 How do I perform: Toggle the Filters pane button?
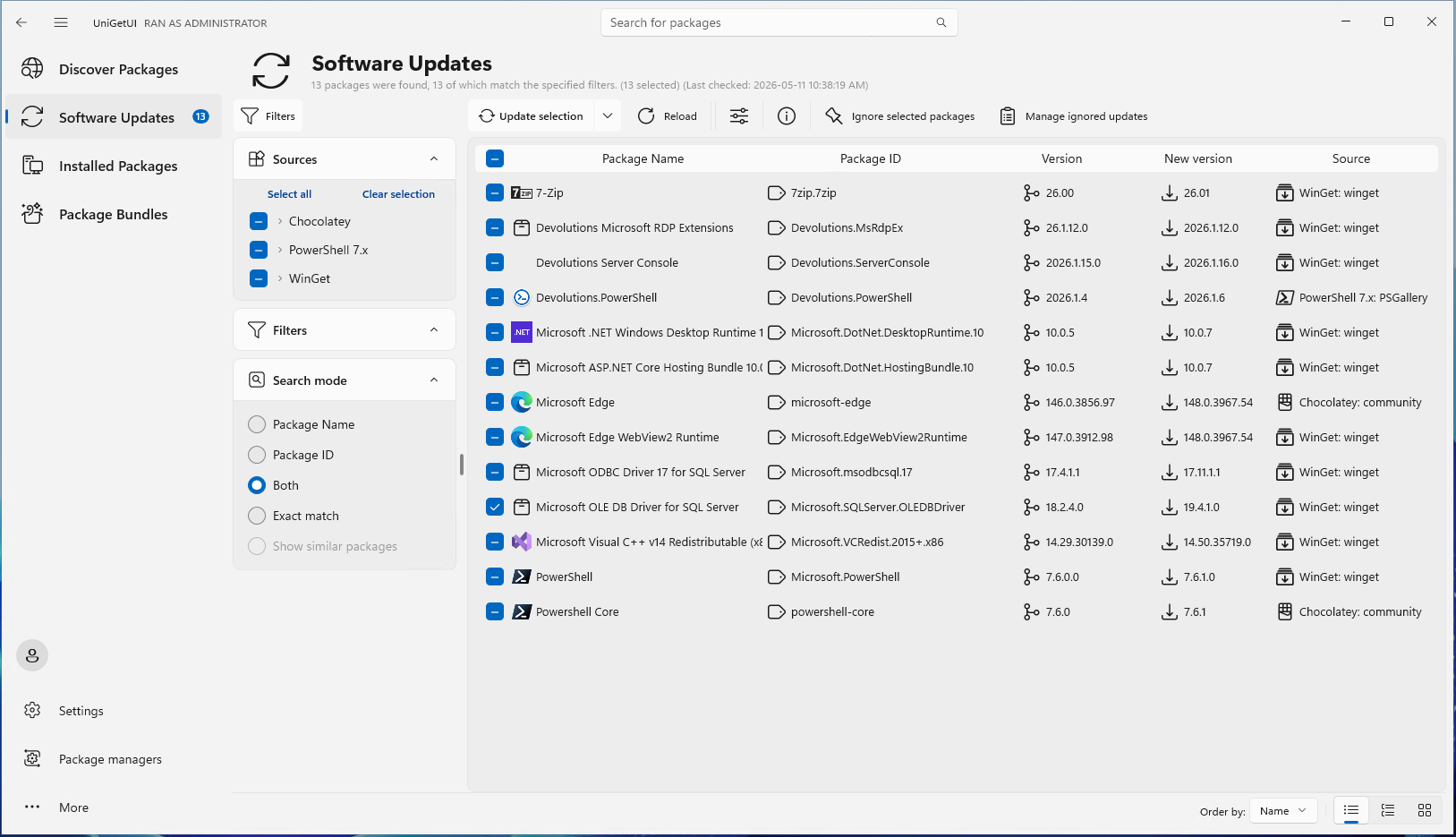point(268,116)
